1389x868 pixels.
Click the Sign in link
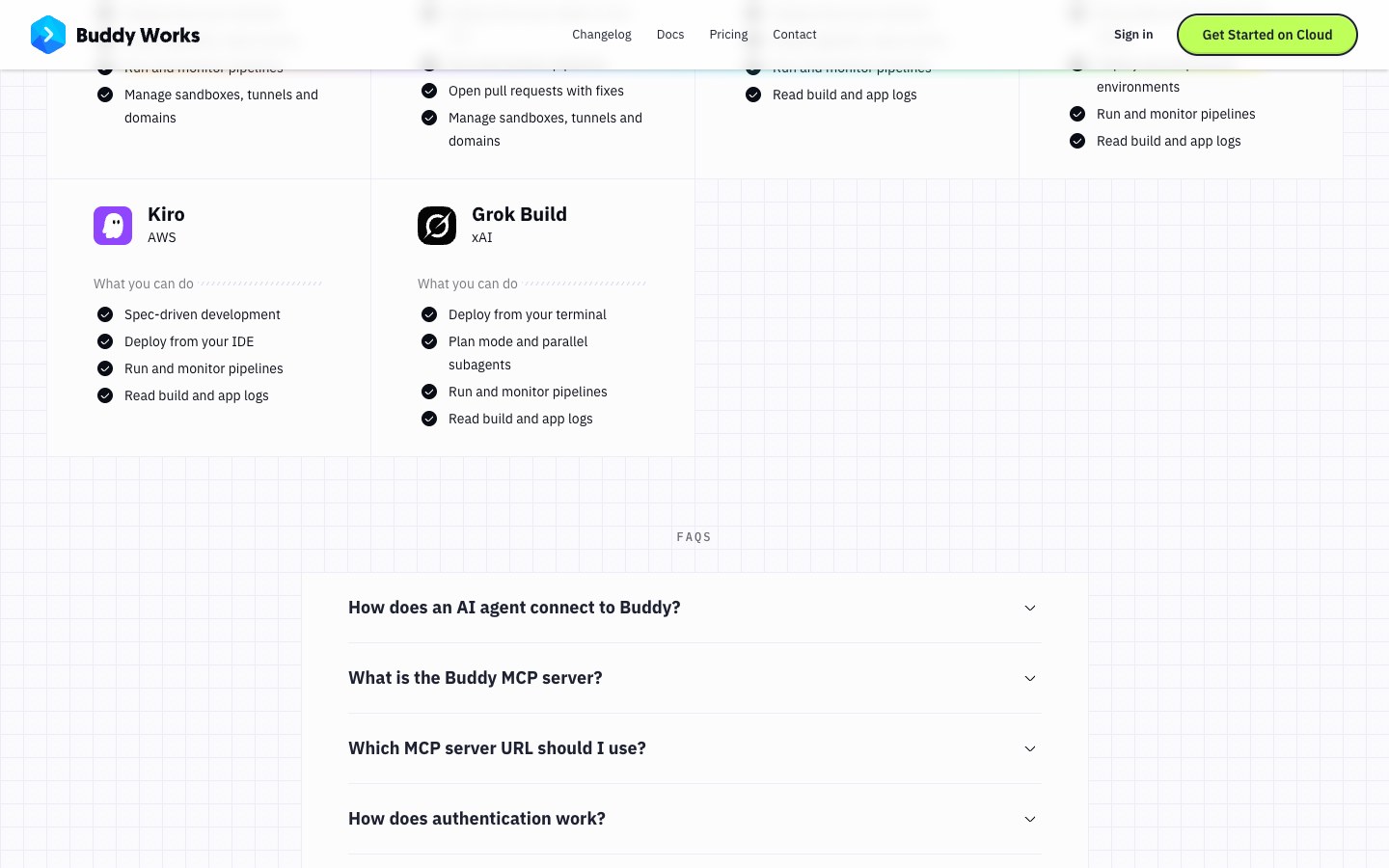(1133, 35)
